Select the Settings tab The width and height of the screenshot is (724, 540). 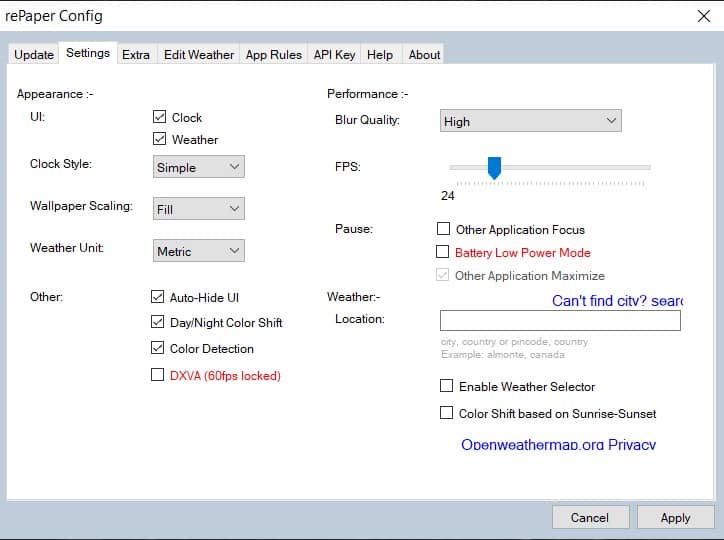click(x=88, y=53)
